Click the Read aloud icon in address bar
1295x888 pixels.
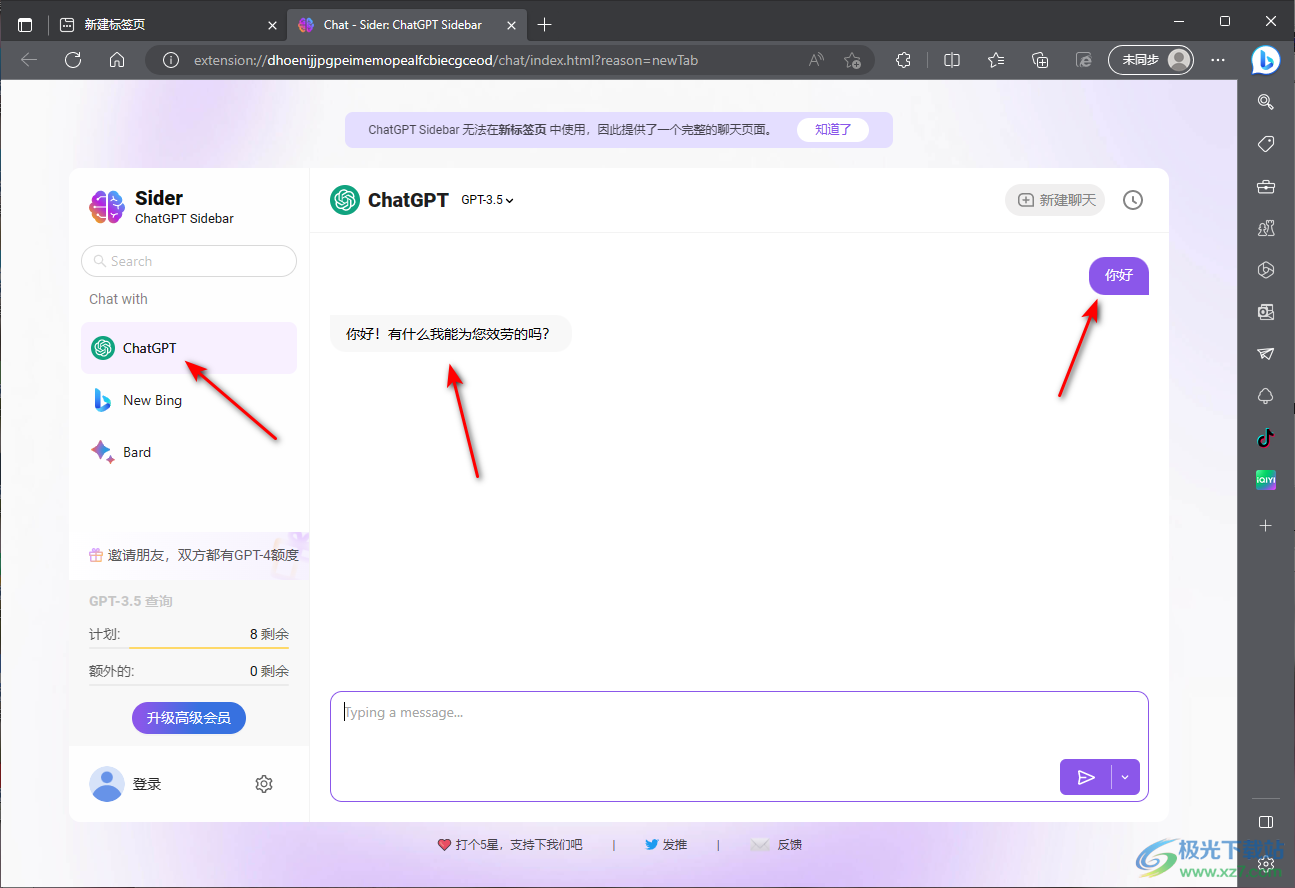point(816,60)
